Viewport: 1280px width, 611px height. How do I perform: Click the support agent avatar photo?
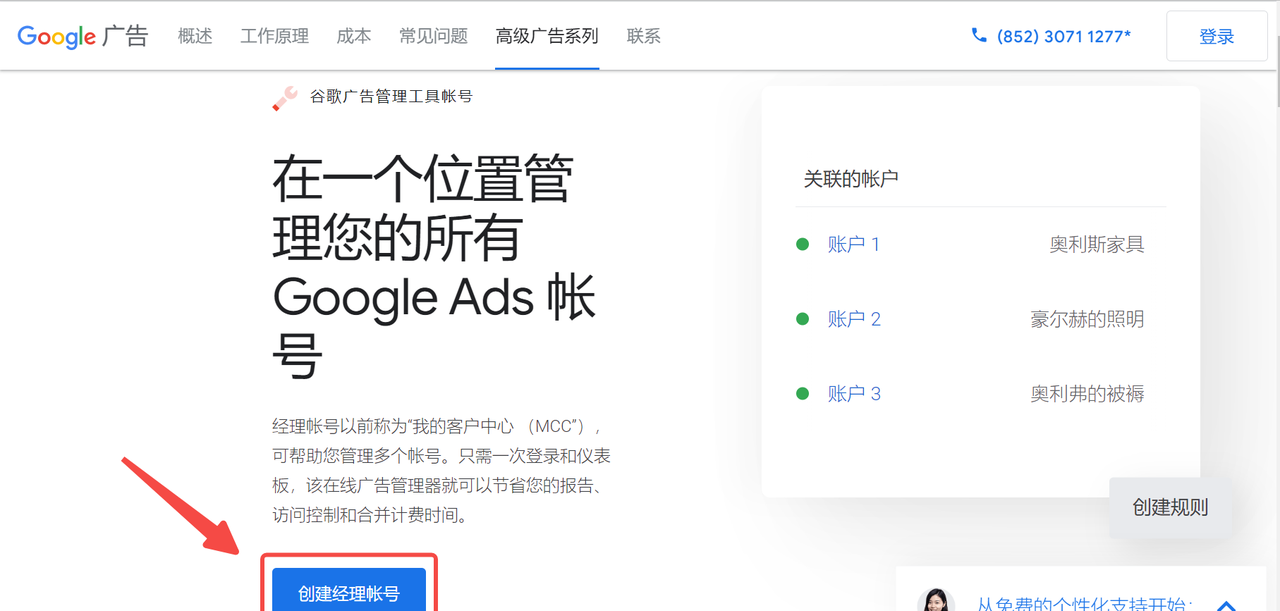coord(937,599)
